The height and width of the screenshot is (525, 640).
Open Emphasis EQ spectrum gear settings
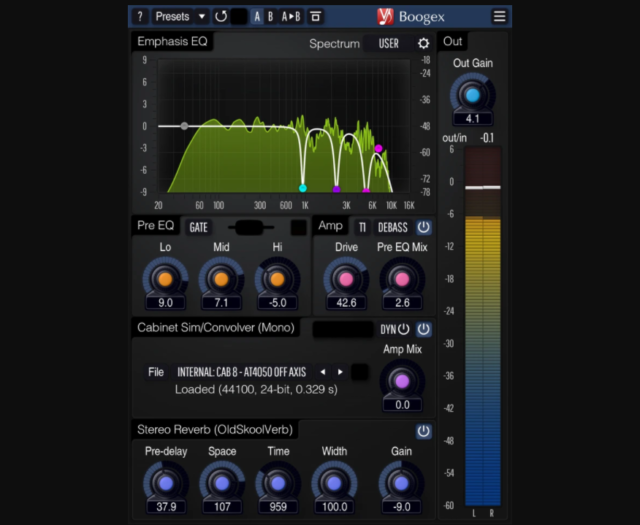point(423,43)
